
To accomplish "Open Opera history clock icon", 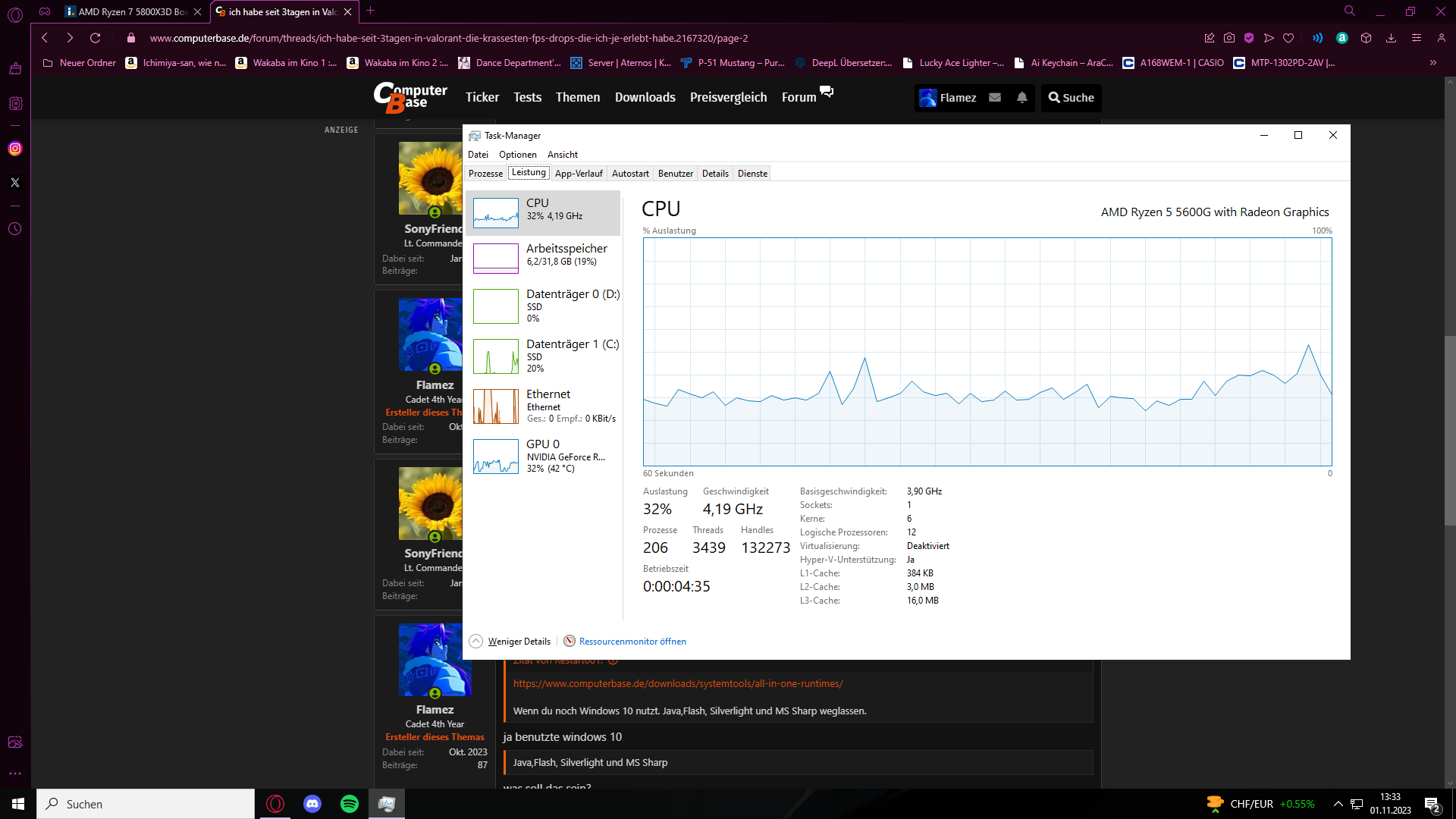I will [x=15, y=229].
